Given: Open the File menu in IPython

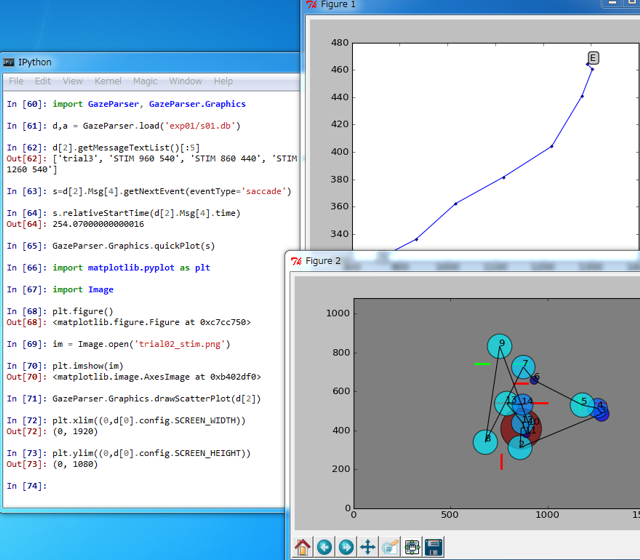Looking at the screenshot, I should (x=16, y=81).
